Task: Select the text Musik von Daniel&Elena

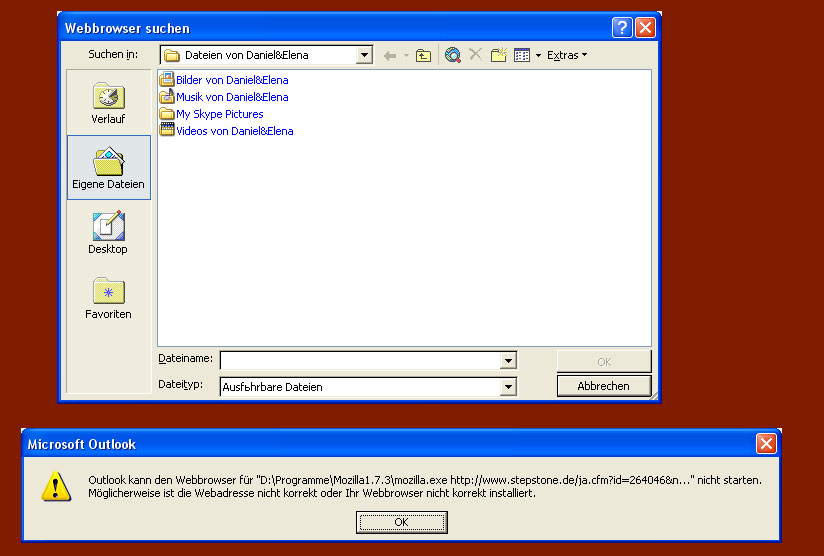Action: tap(232, 97)
